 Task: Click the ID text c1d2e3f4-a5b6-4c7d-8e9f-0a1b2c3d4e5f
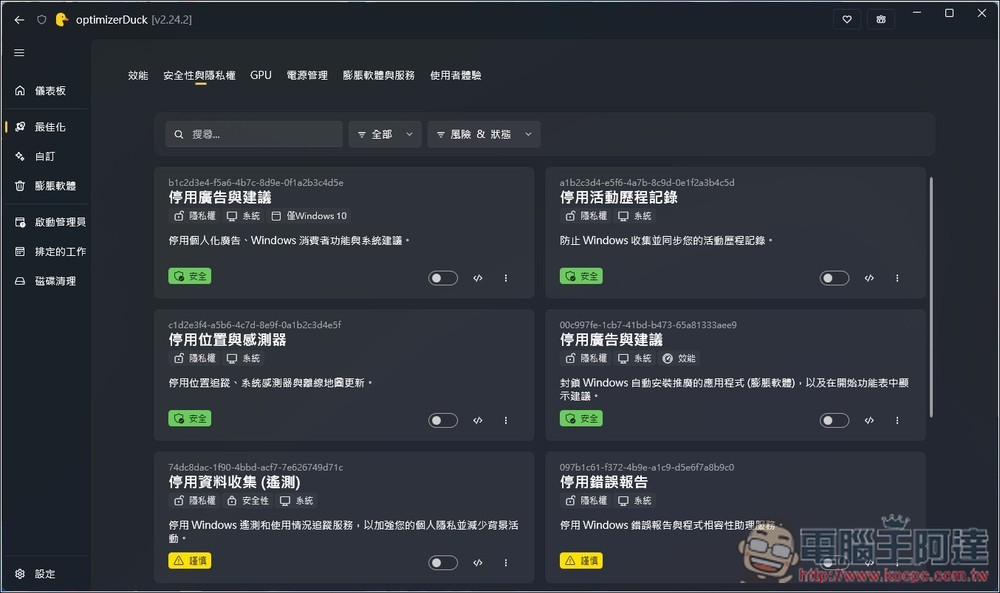[254, 325]
